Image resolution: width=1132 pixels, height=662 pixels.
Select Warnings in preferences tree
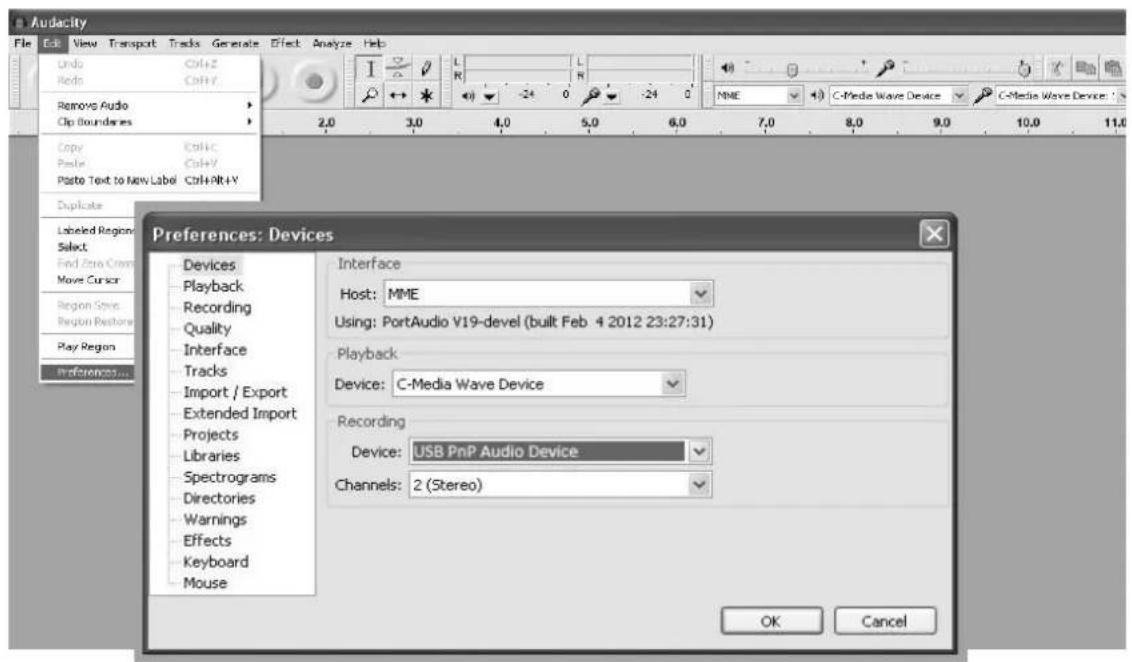(215, 519)
